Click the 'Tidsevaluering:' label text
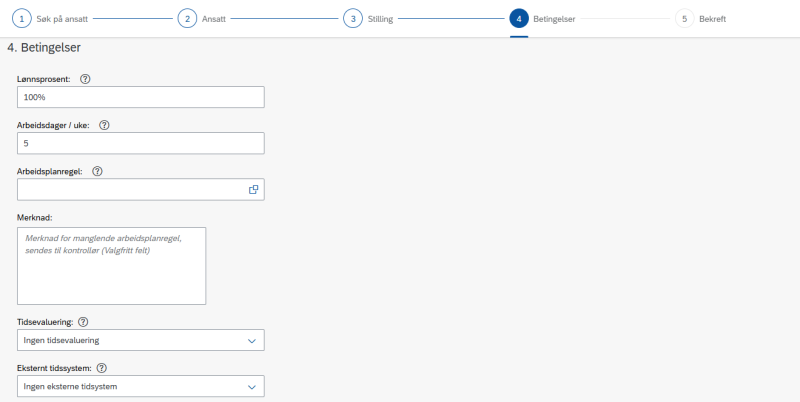 tap(45, 322)
